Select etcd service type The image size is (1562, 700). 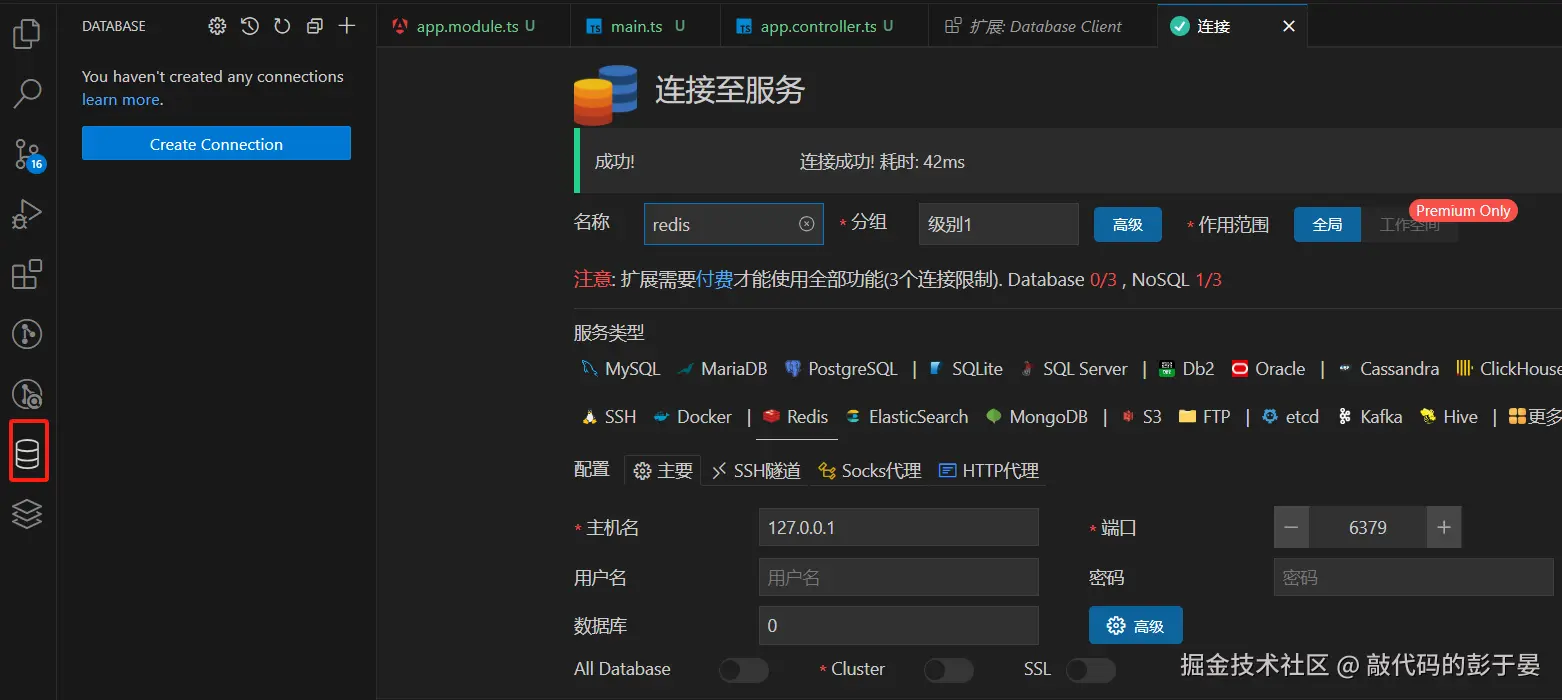coord(1290,417)
